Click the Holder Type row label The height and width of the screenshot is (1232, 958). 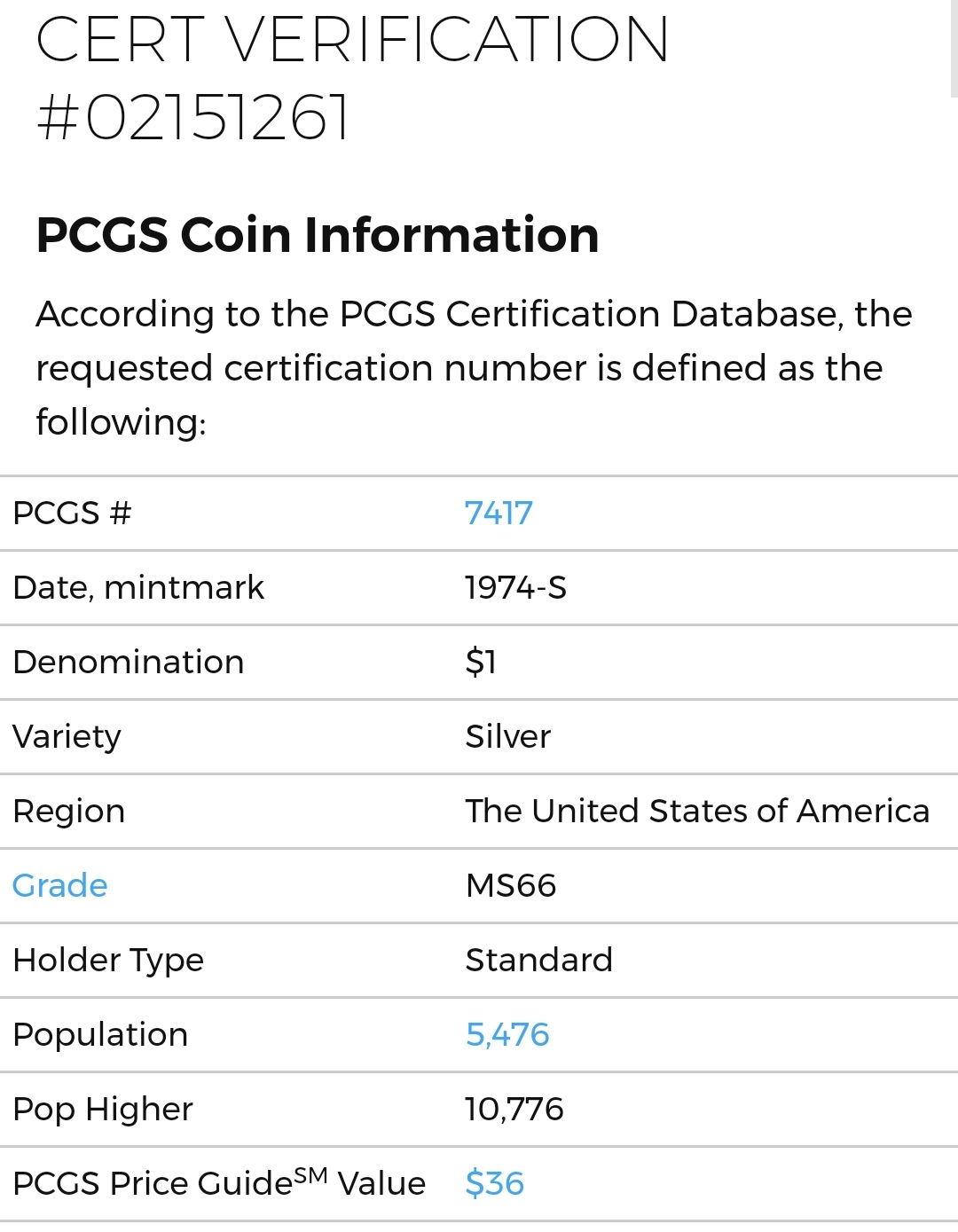pos(108,961)
